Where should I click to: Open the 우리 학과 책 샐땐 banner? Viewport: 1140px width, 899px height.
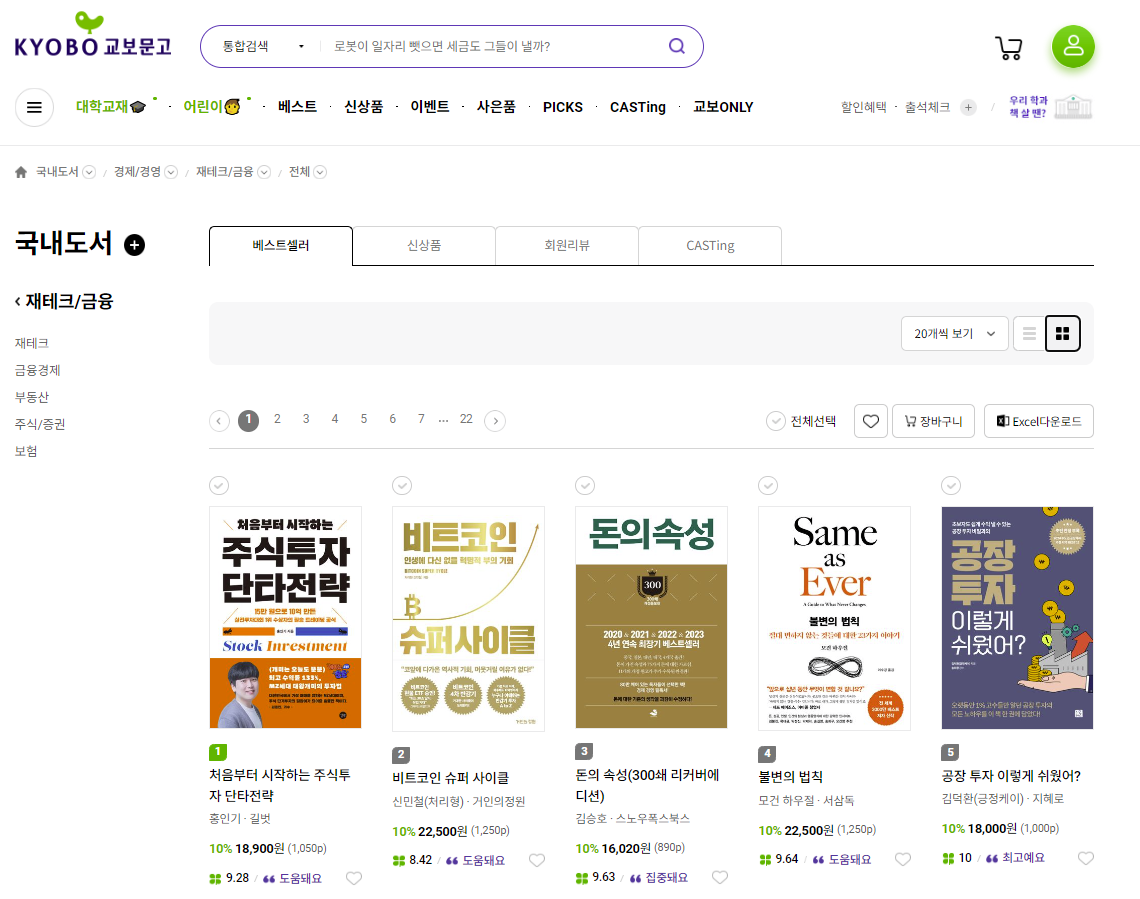(1051, 108)
